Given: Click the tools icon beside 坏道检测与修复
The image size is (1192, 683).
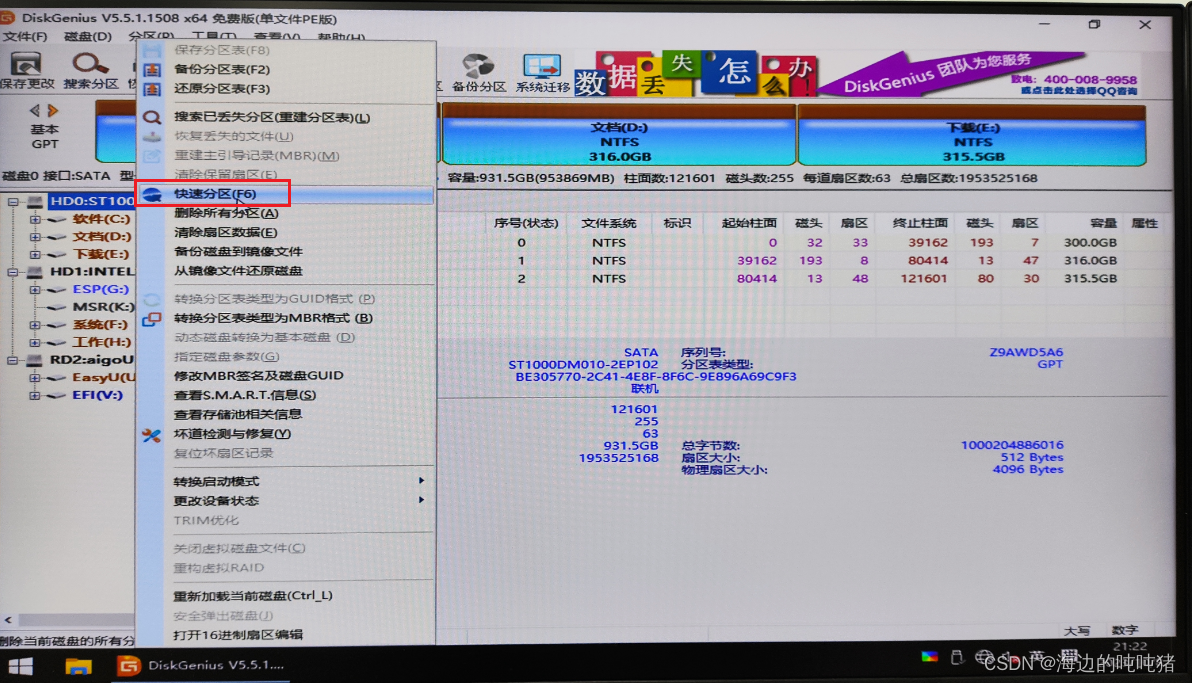Looking at the screenshot, I should pos(152,435).
